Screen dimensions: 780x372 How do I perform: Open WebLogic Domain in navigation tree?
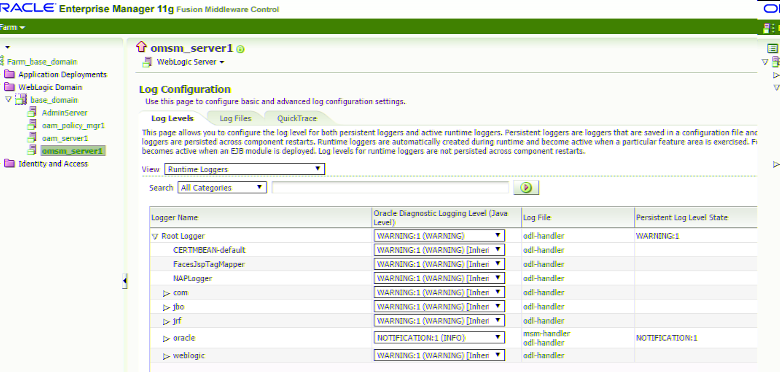tap(50, 87)
